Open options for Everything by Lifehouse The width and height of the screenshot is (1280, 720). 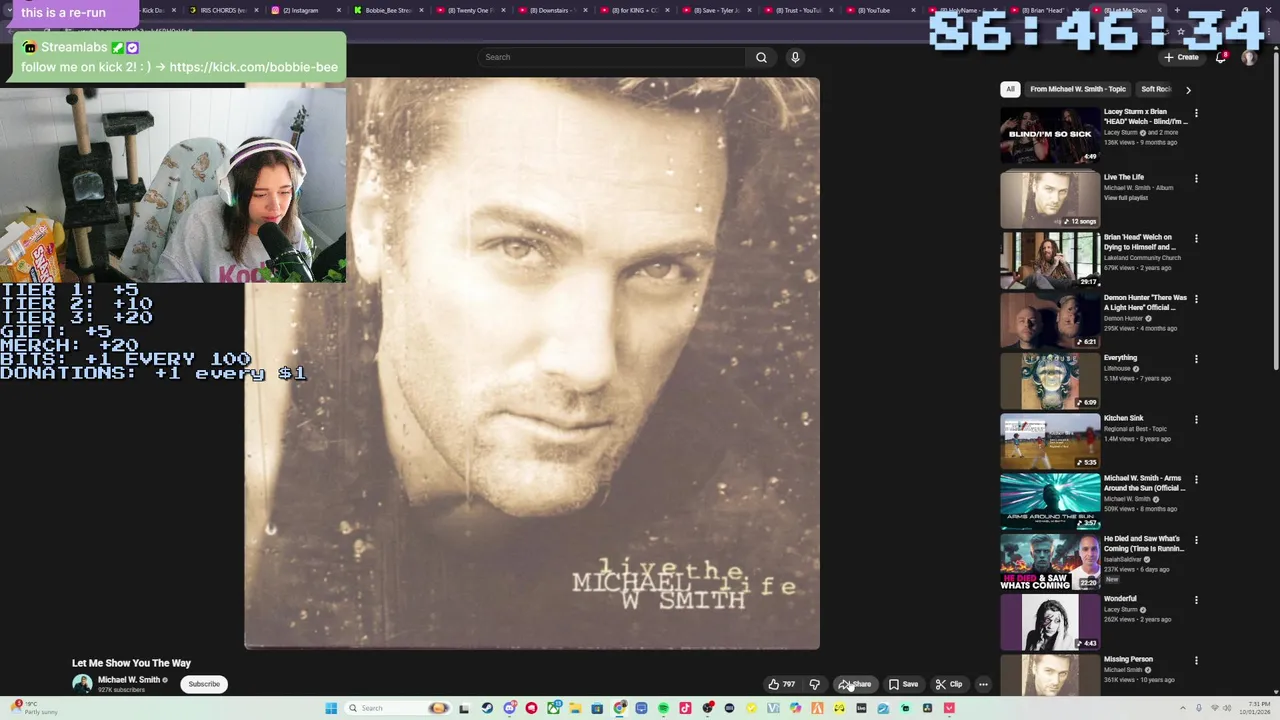(x=1196, y=359)
